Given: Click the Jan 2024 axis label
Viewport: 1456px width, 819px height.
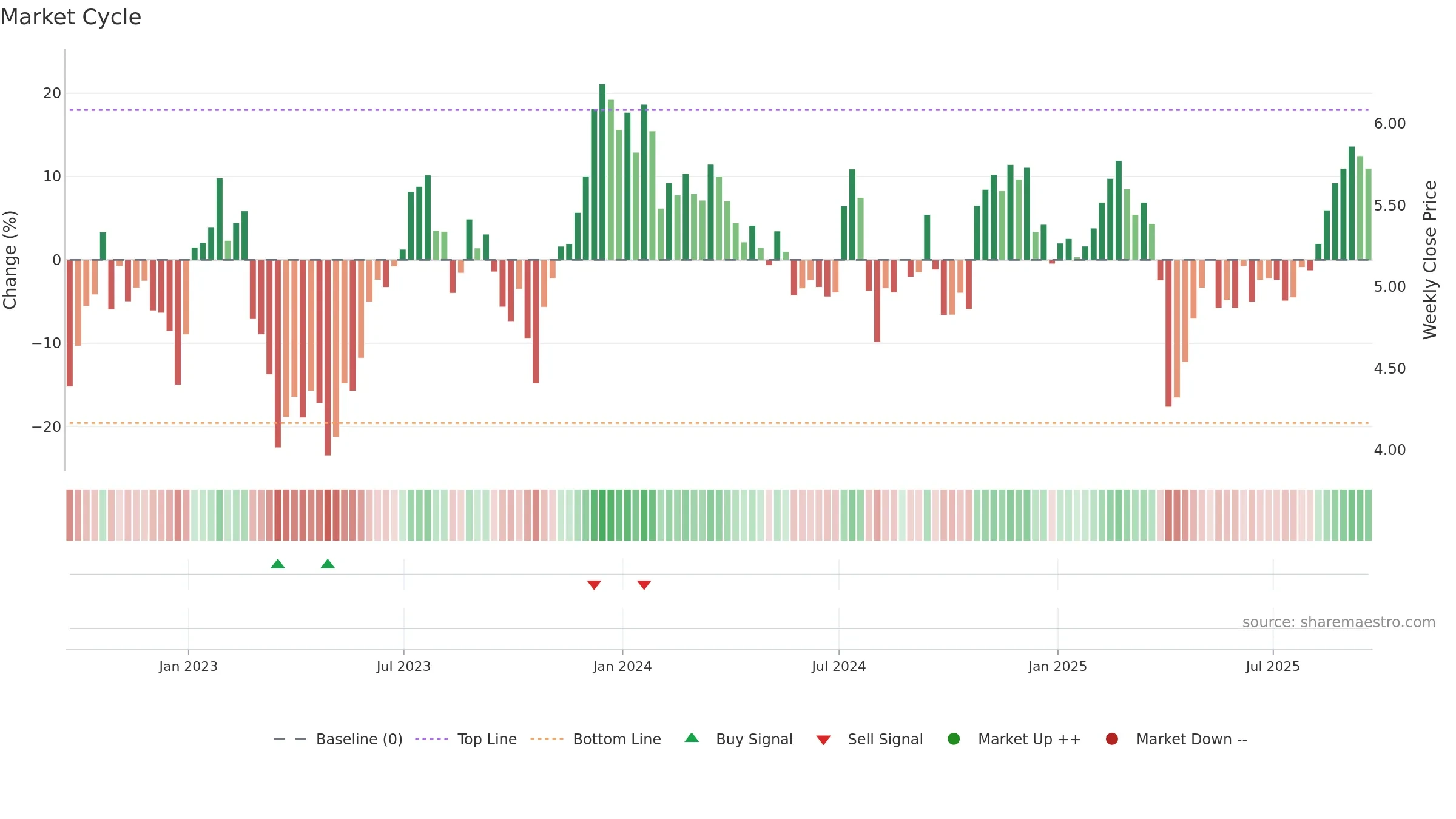Looking at the screenshot, I should [x=622, y=666].
